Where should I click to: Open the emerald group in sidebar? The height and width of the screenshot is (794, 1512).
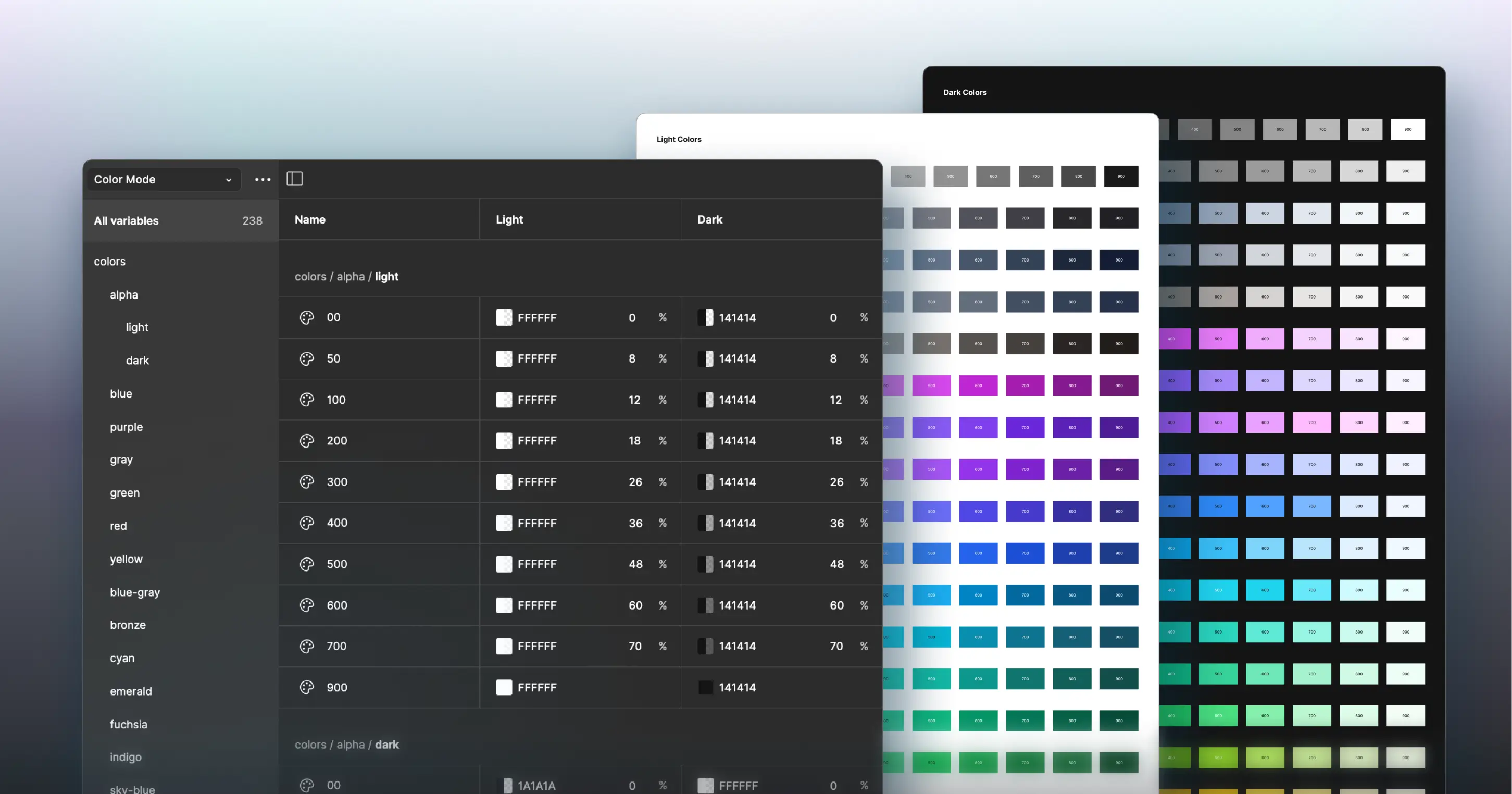point(131,691)
